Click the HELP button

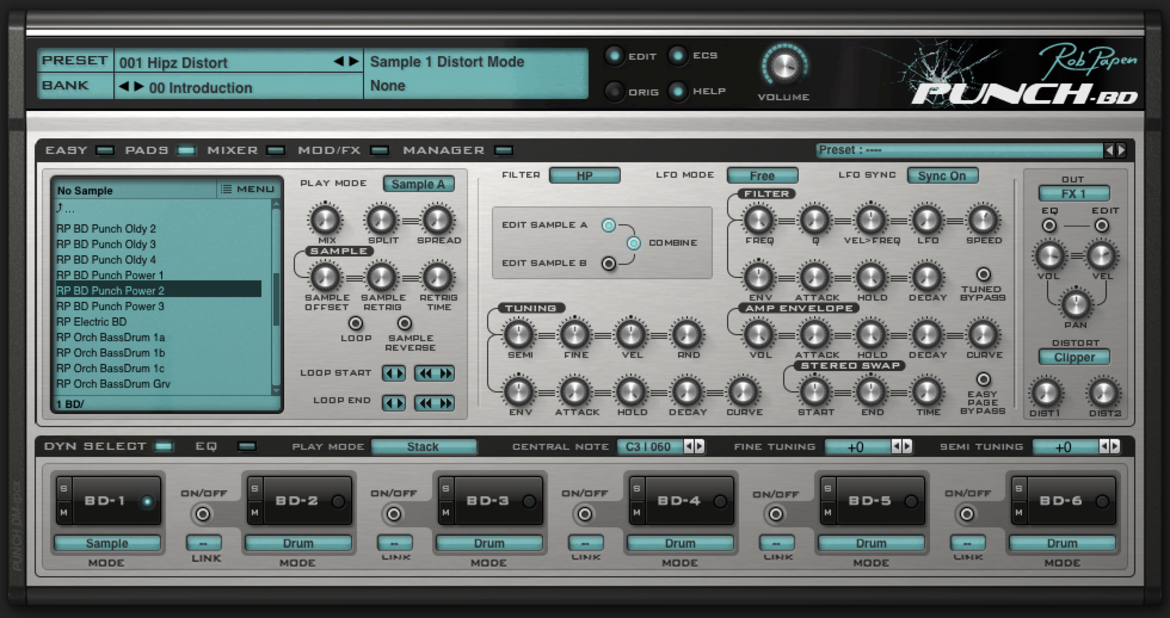point(678,91)
